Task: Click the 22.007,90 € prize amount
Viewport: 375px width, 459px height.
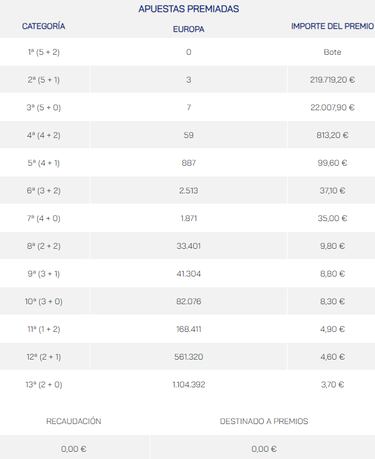Action: pos(332,107)
